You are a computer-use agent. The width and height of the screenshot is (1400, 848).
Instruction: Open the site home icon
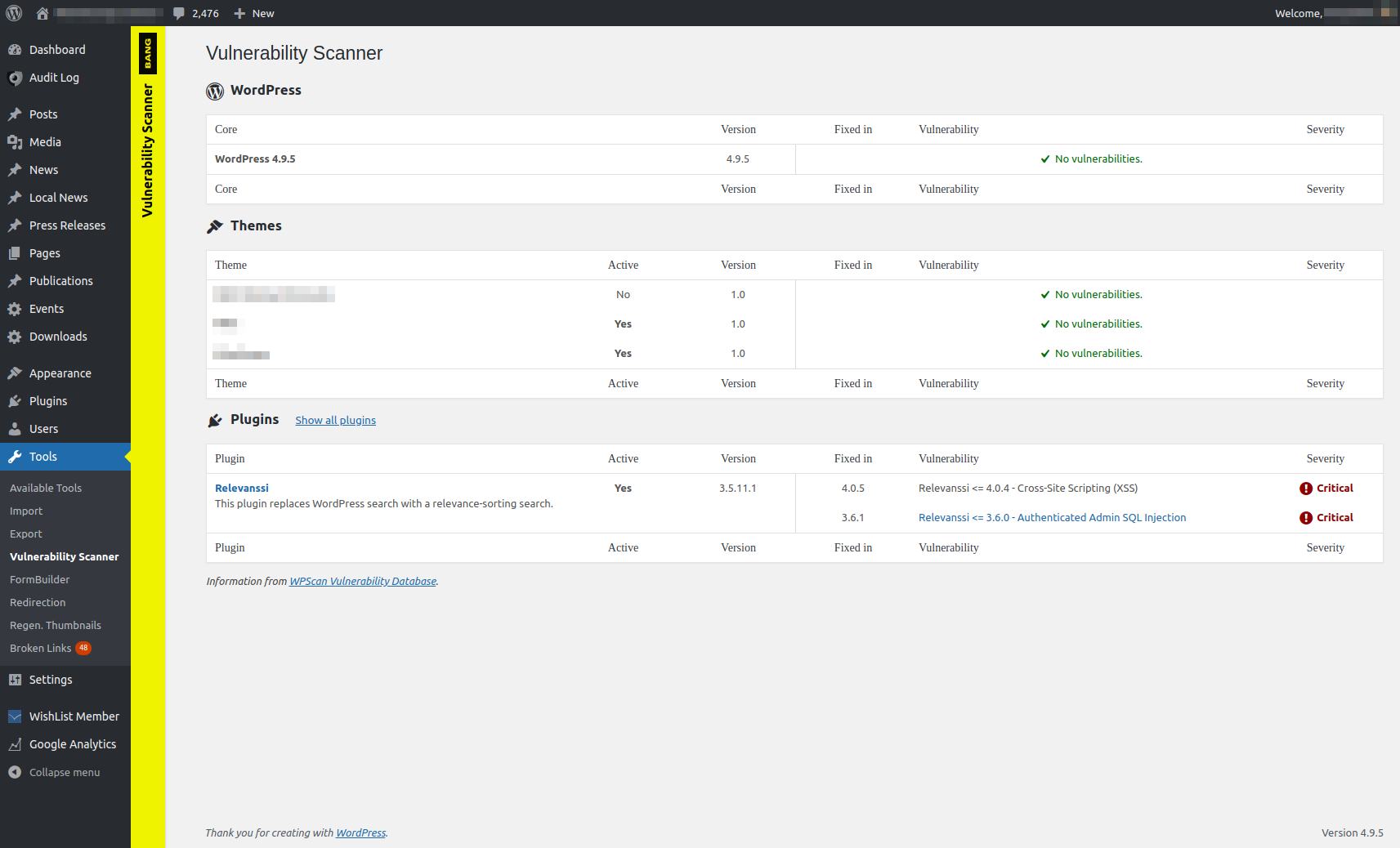(42, 13)
